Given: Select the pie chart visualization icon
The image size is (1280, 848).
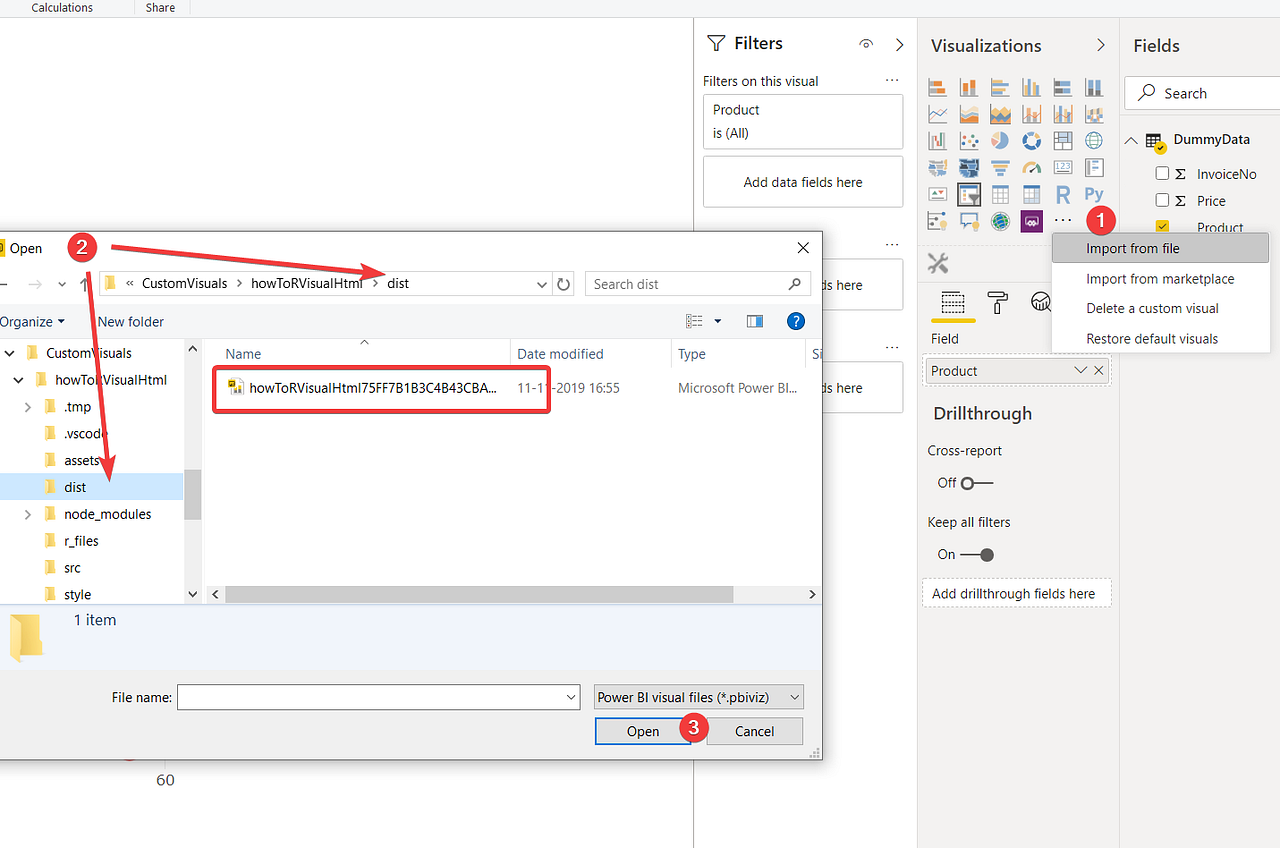Looking at the screenshot, I should [x=998, y=141].
